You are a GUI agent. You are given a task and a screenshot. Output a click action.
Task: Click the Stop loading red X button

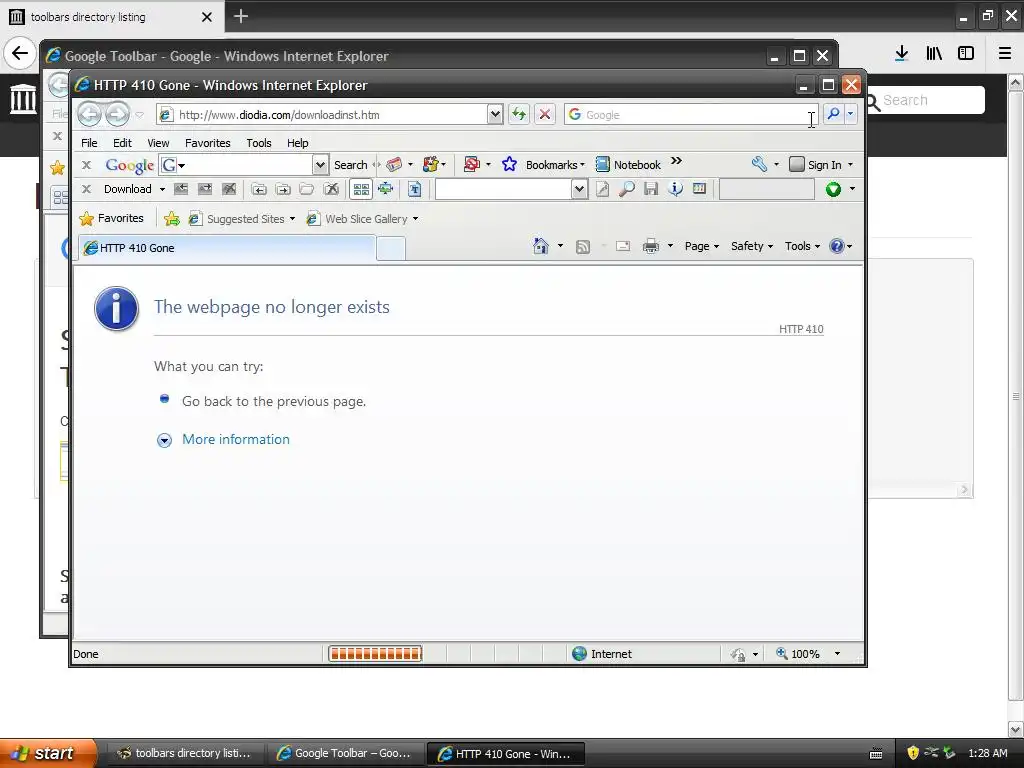[545, 114]
